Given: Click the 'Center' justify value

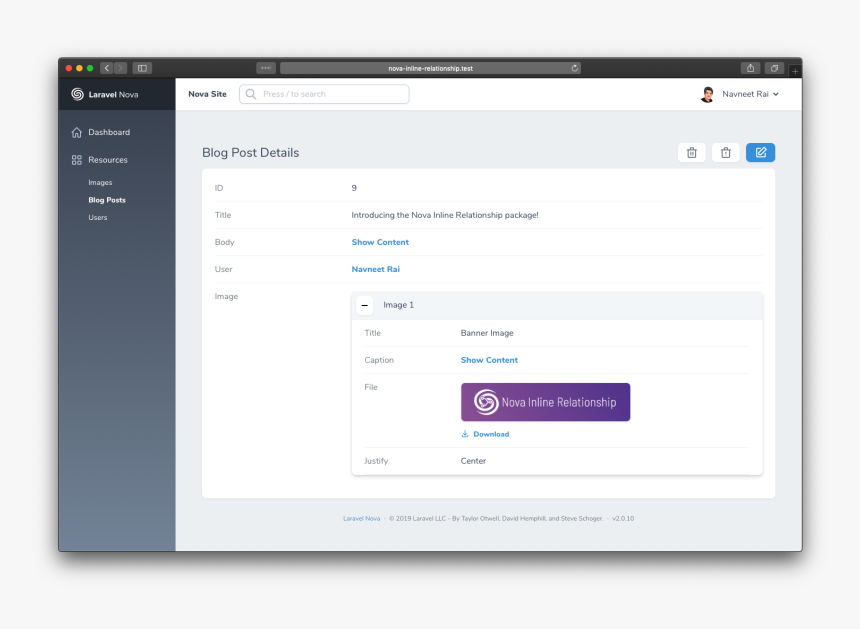Looking at the screenshot, I should point(473,461).
